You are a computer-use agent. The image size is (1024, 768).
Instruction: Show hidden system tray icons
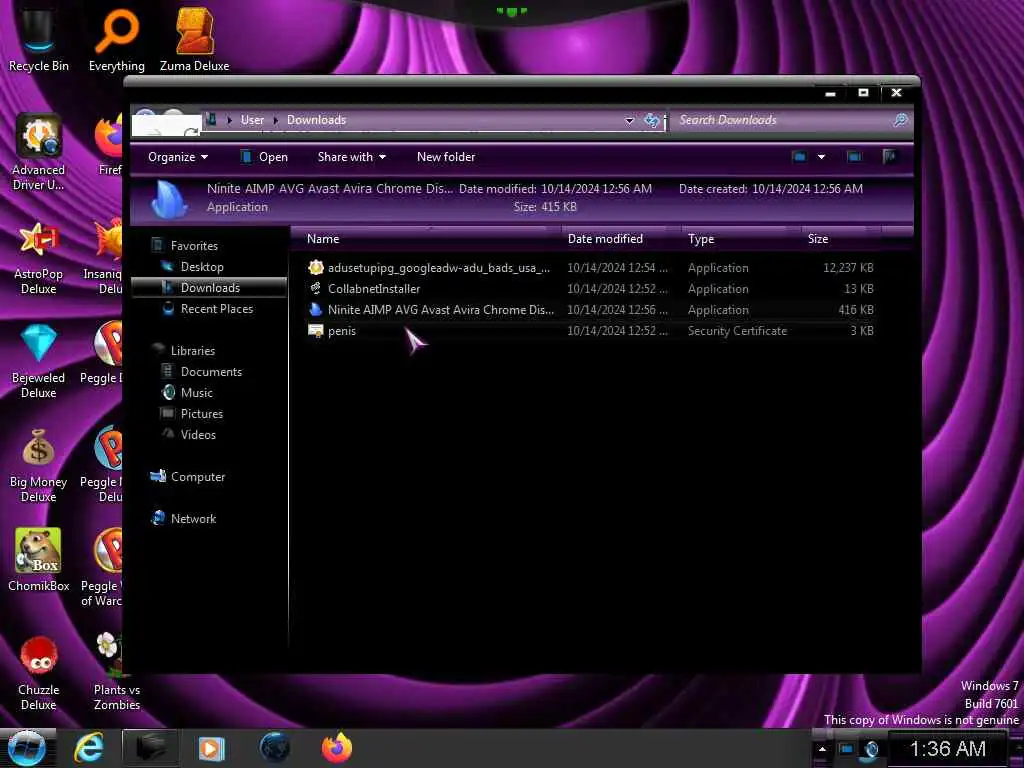click(x=822, y=749)
